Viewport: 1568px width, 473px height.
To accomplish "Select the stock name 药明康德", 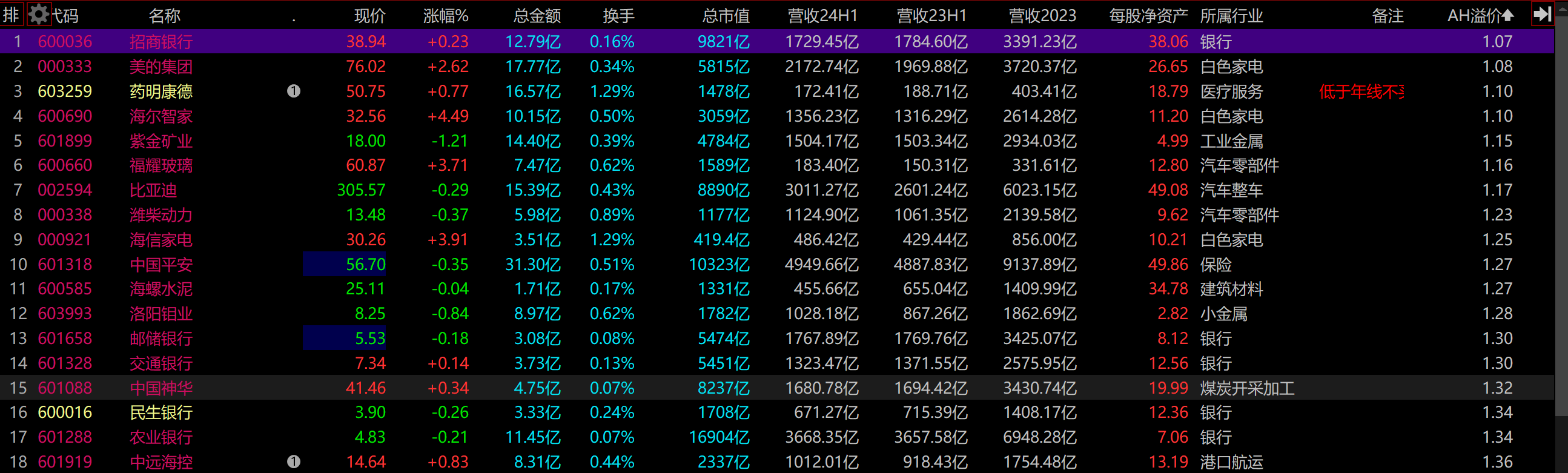I will pyautogui.click(x=160, y=91).
